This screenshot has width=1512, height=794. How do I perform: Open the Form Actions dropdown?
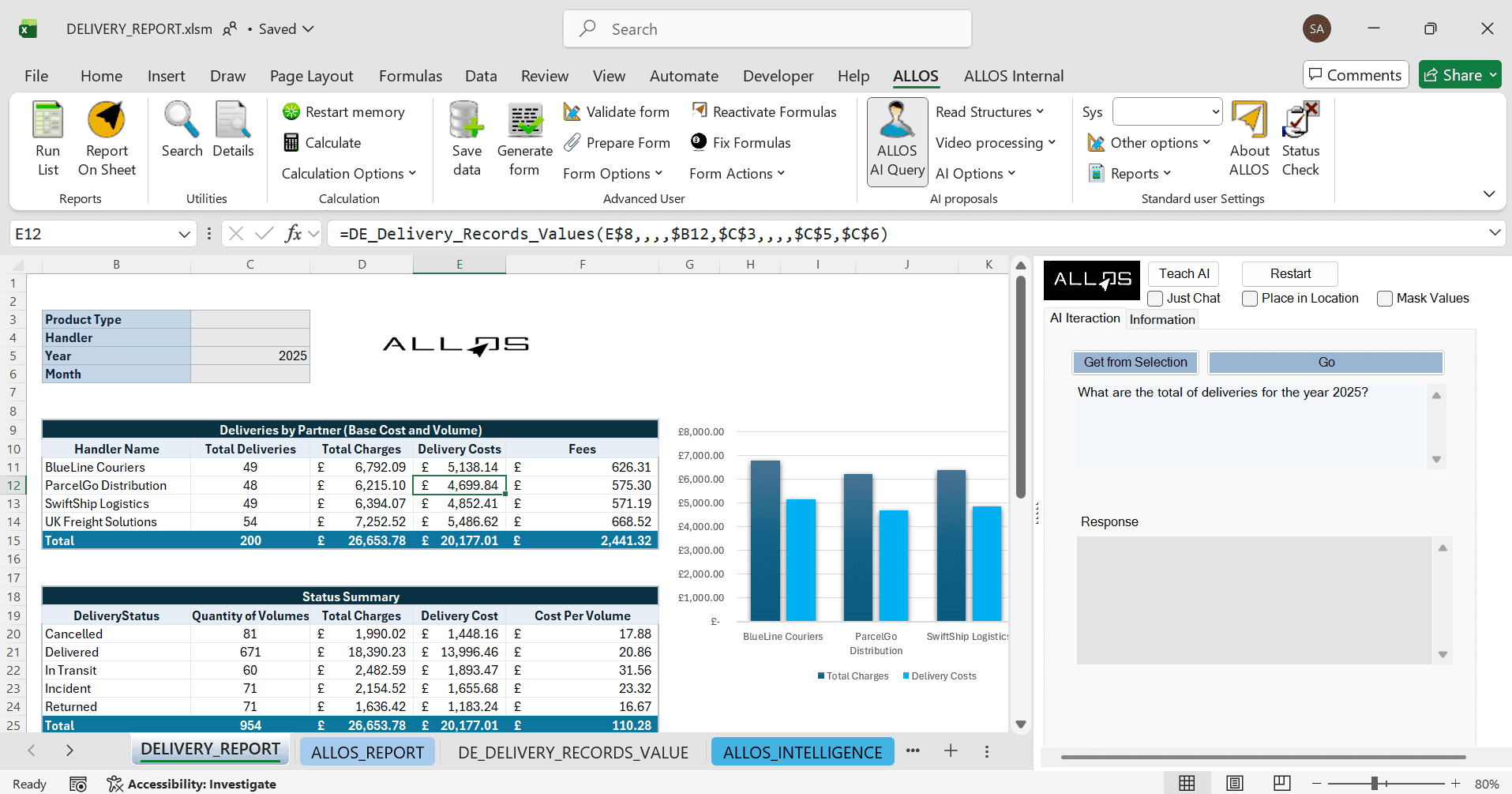737,173
